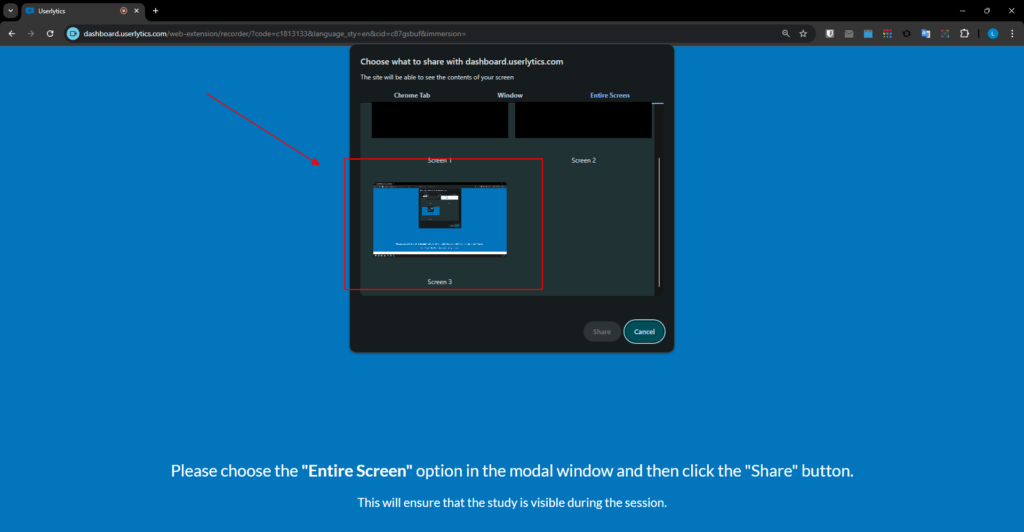
Task: Open the Chrome three-dot menu
Action: tap(1012, 33)
